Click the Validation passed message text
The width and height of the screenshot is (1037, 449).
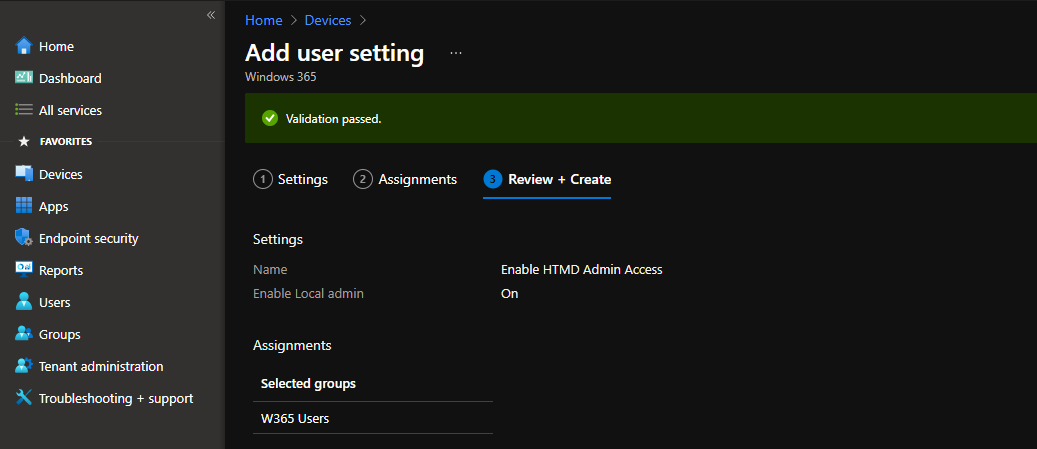pyautogui.click(x=333, y=119)
